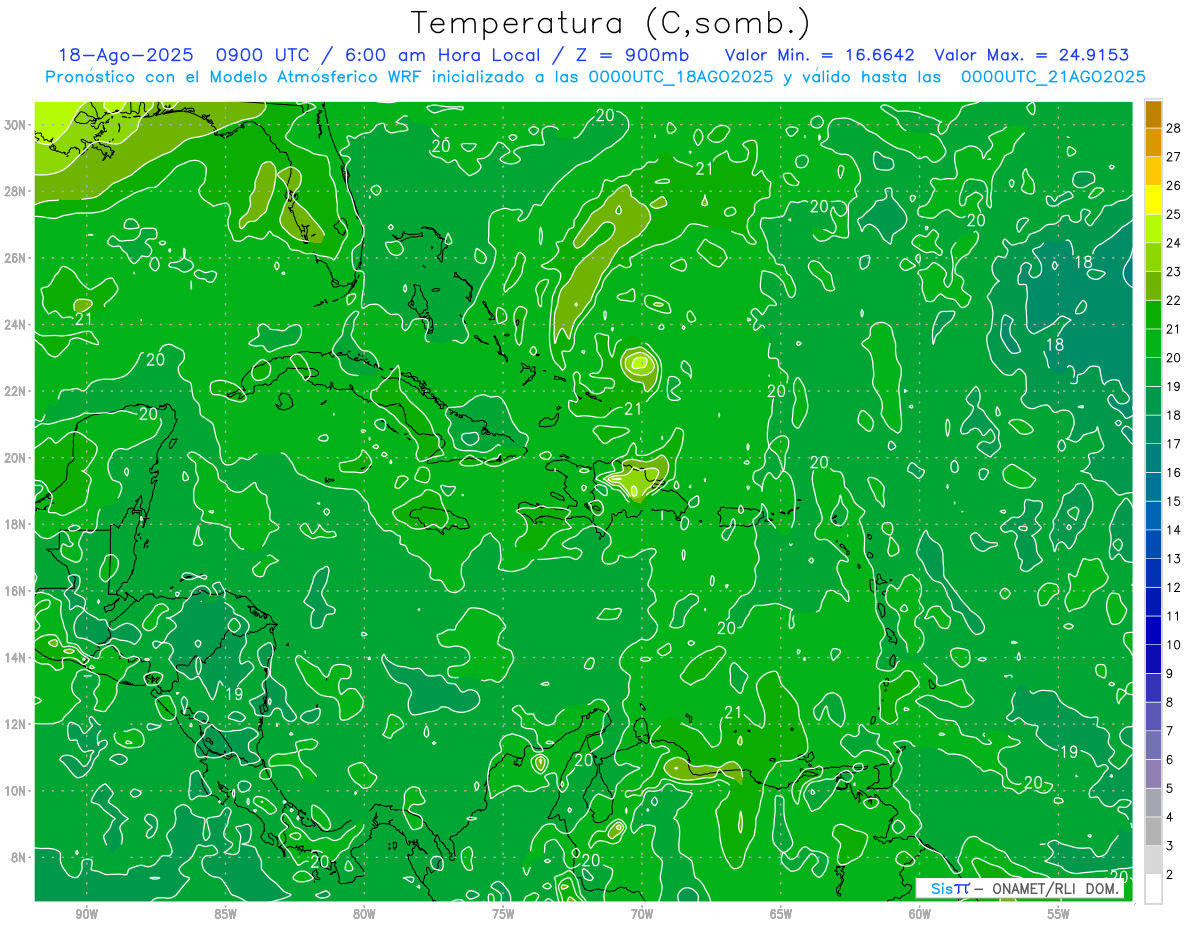Click the "30N" latitude axis label
1200x927 pixels.
[x=17, y=125]
